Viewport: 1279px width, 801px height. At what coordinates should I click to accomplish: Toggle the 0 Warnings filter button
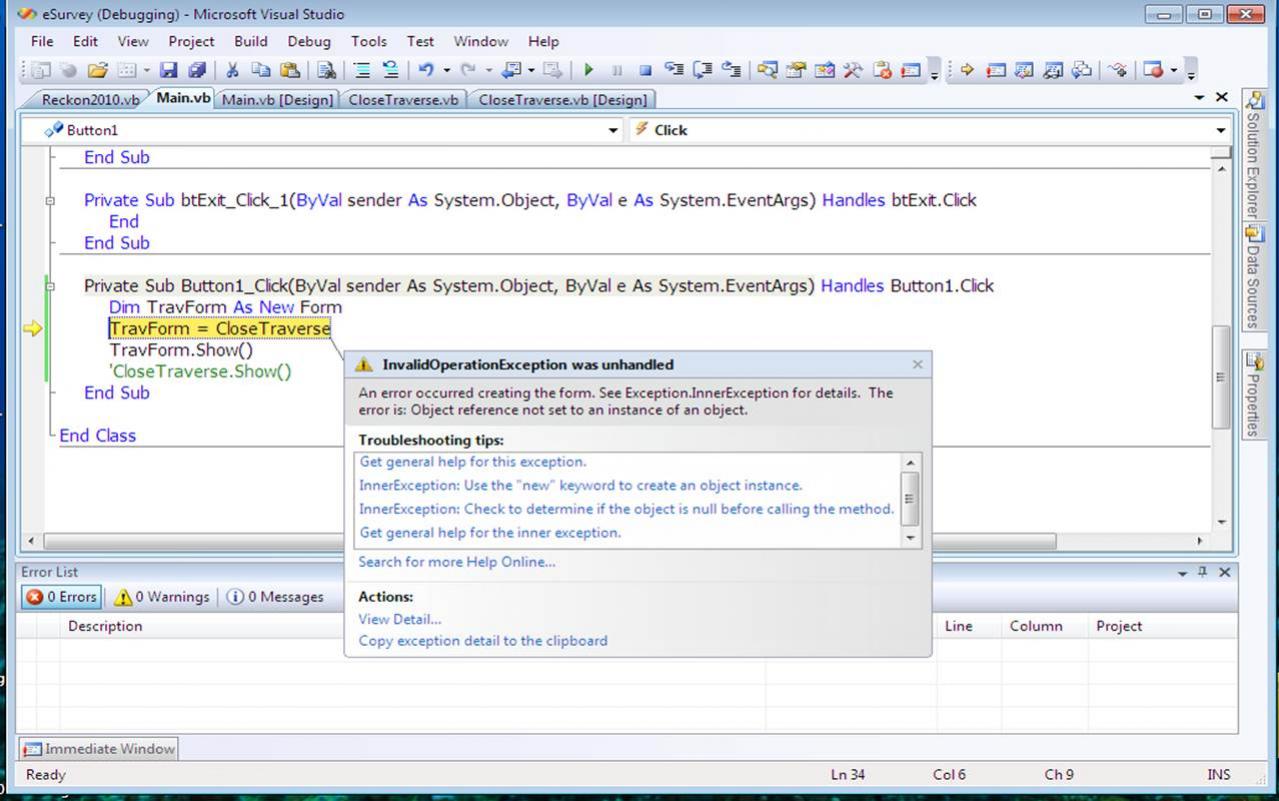pyautogui.click(x=162, y=597)
